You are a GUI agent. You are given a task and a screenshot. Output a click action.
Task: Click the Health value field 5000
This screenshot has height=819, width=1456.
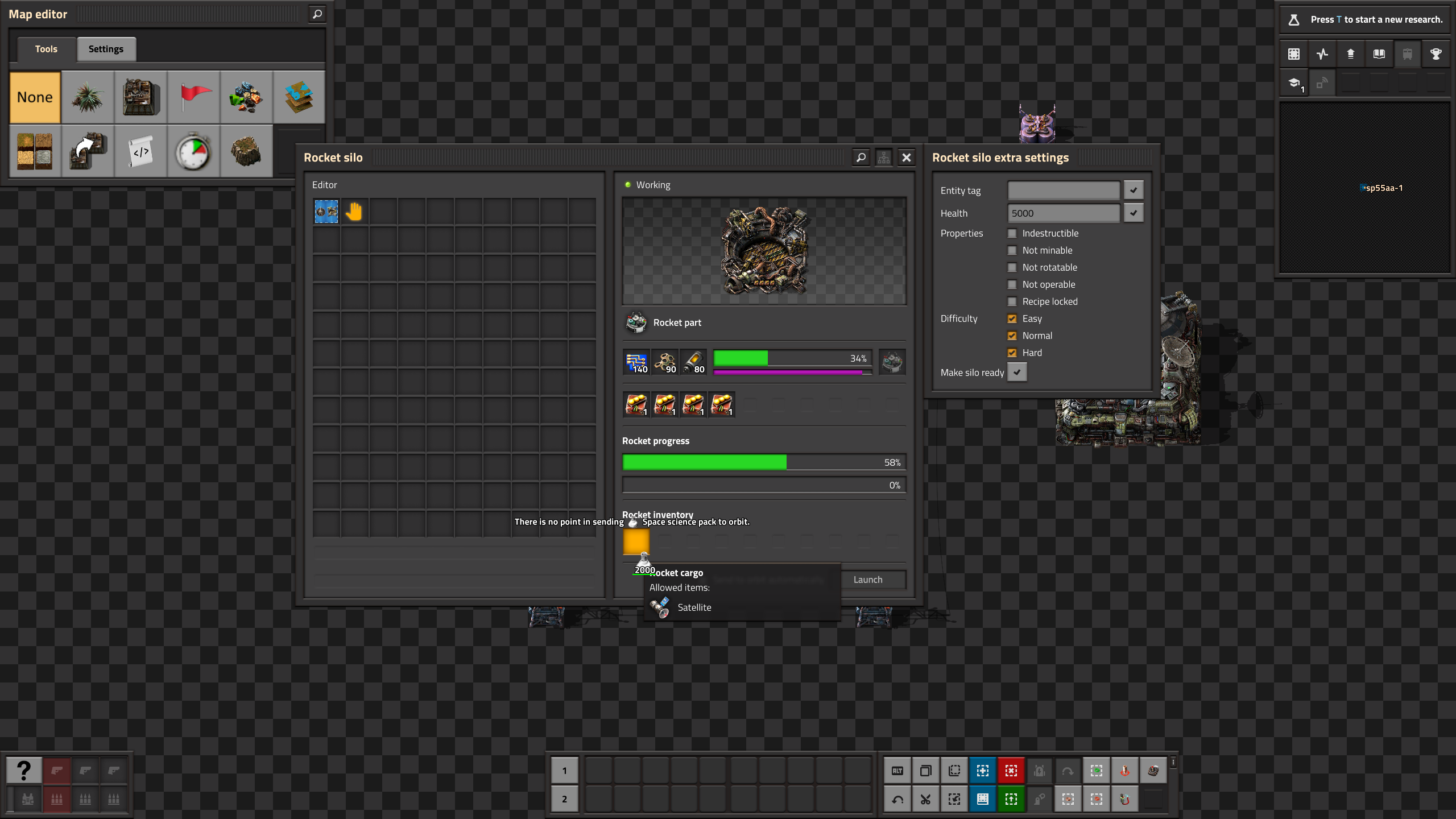point(1064,213)
